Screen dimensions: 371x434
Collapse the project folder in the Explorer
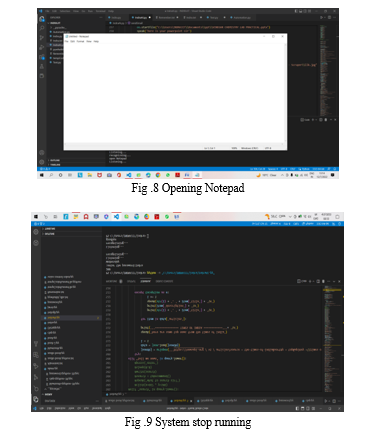pyautogui.click(x=55, y=23)
